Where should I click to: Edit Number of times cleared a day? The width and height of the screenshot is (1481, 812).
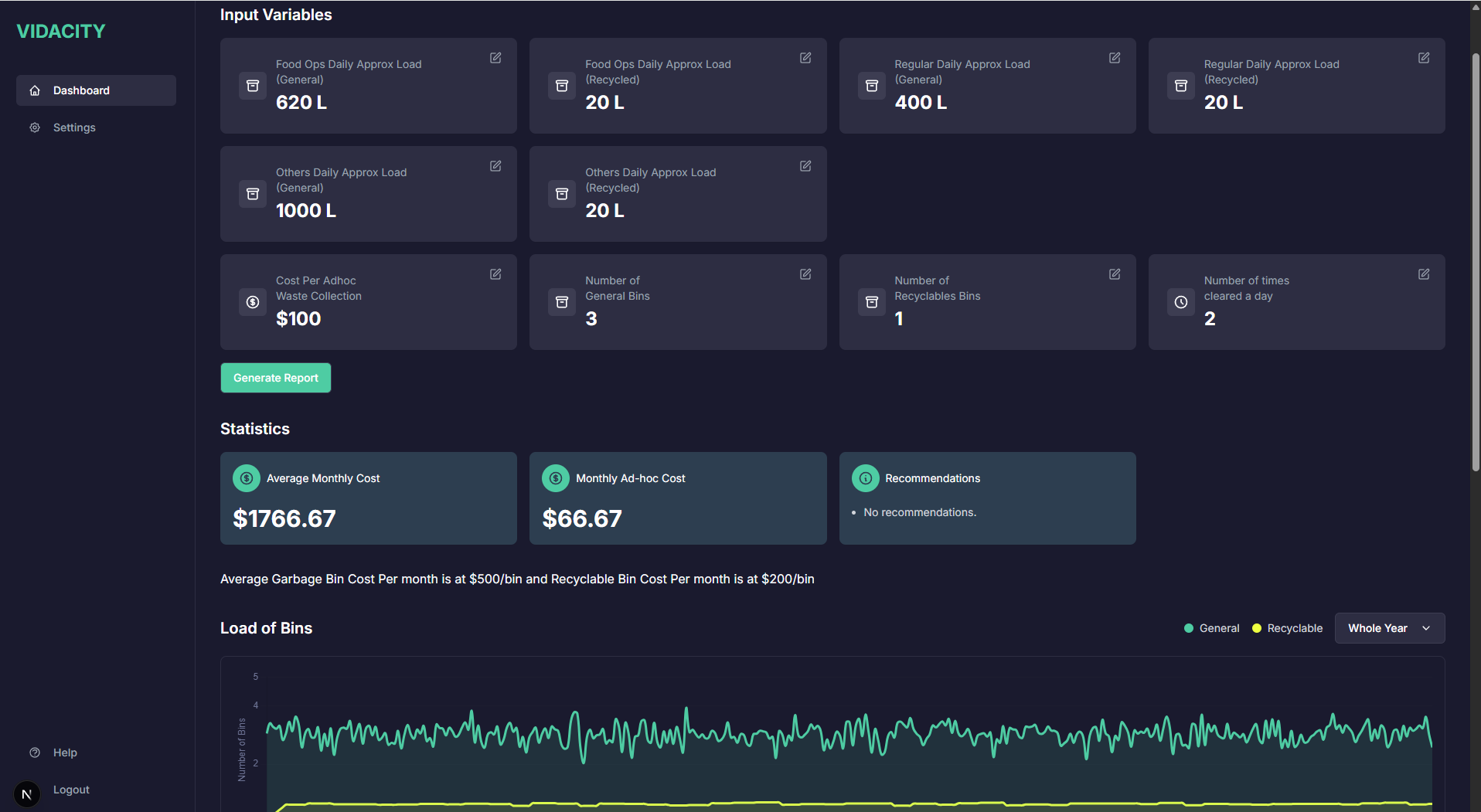[1424, 274]
